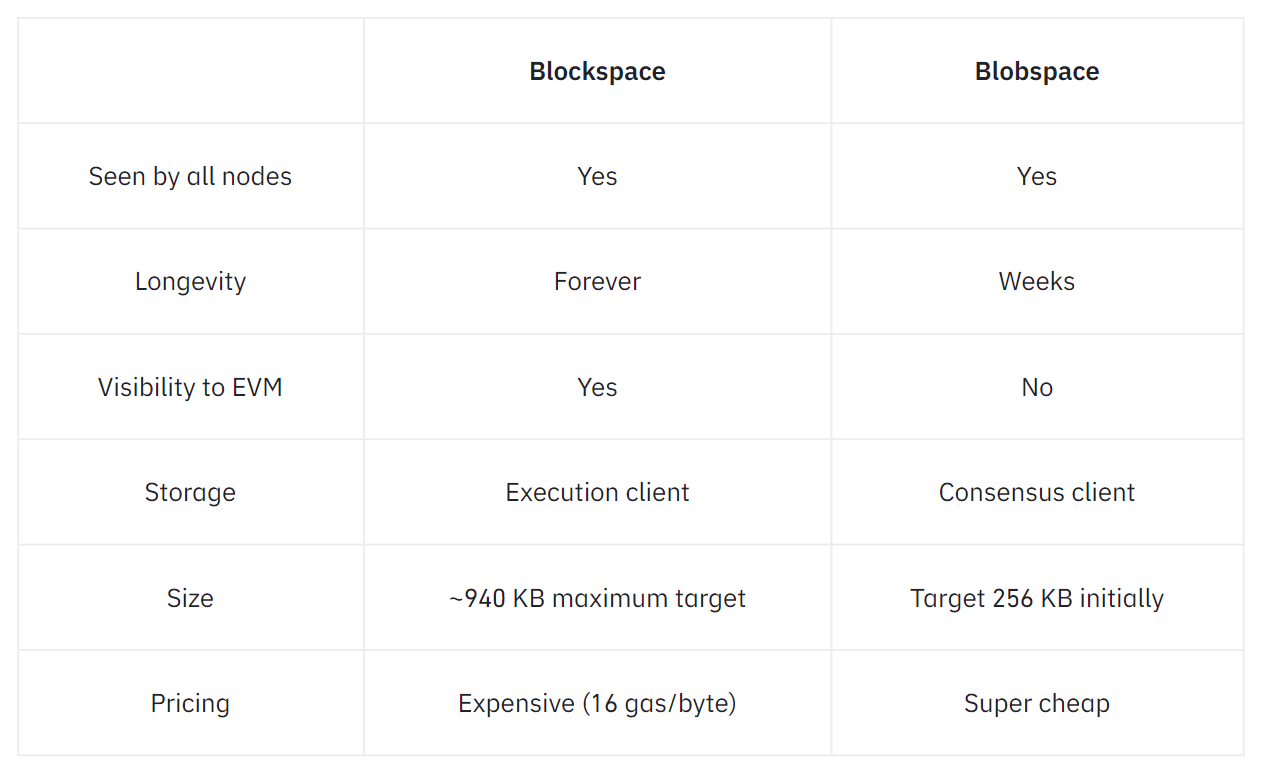Click the Blockspace column header
The width and height of the screenshot is (1261, 773).
(x=597, y=72)
